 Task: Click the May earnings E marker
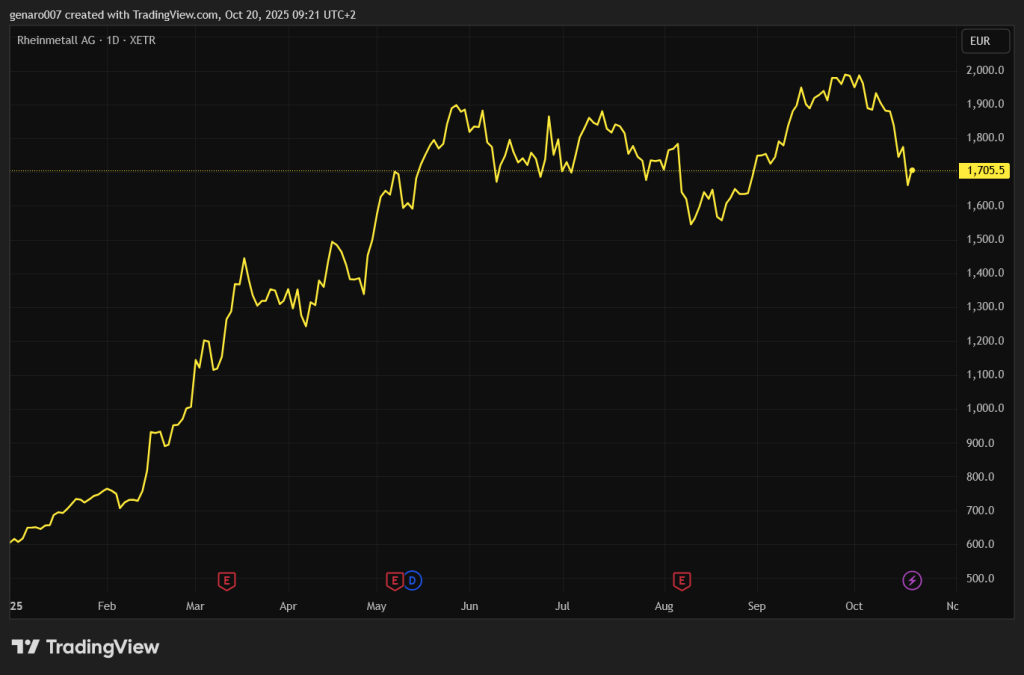[x=395, y=580]
